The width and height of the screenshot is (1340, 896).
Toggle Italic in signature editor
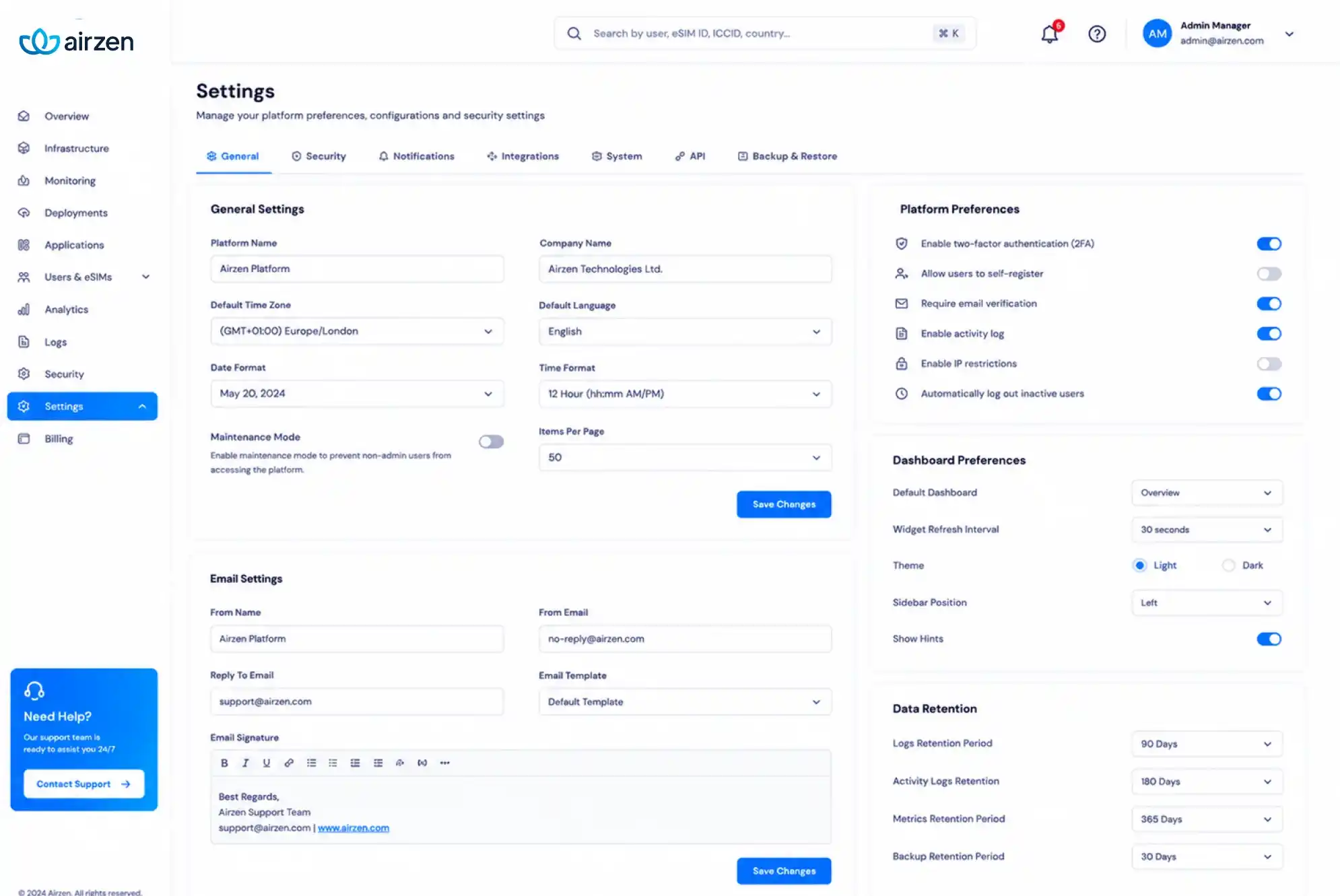click(x=245, y=763)
